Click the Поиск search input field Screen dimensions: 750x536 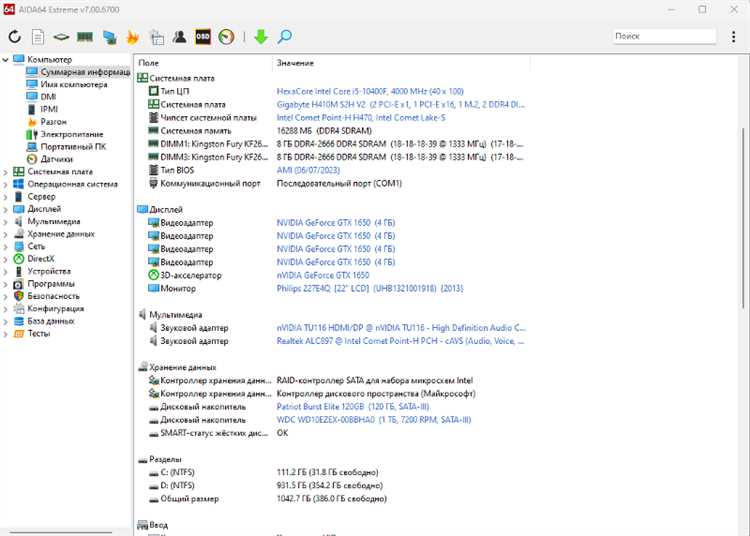click(x=663, y=36)
